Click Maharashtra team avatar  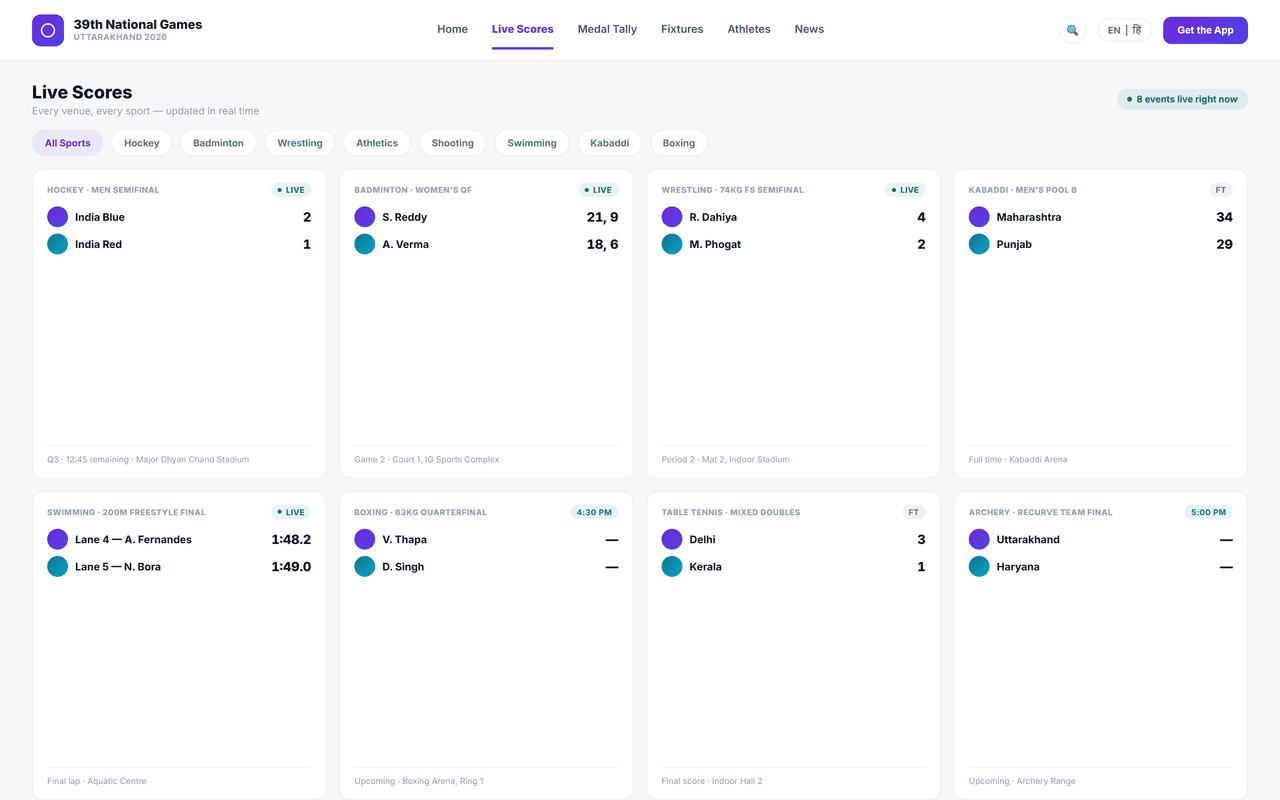click(x=979, y=217)
